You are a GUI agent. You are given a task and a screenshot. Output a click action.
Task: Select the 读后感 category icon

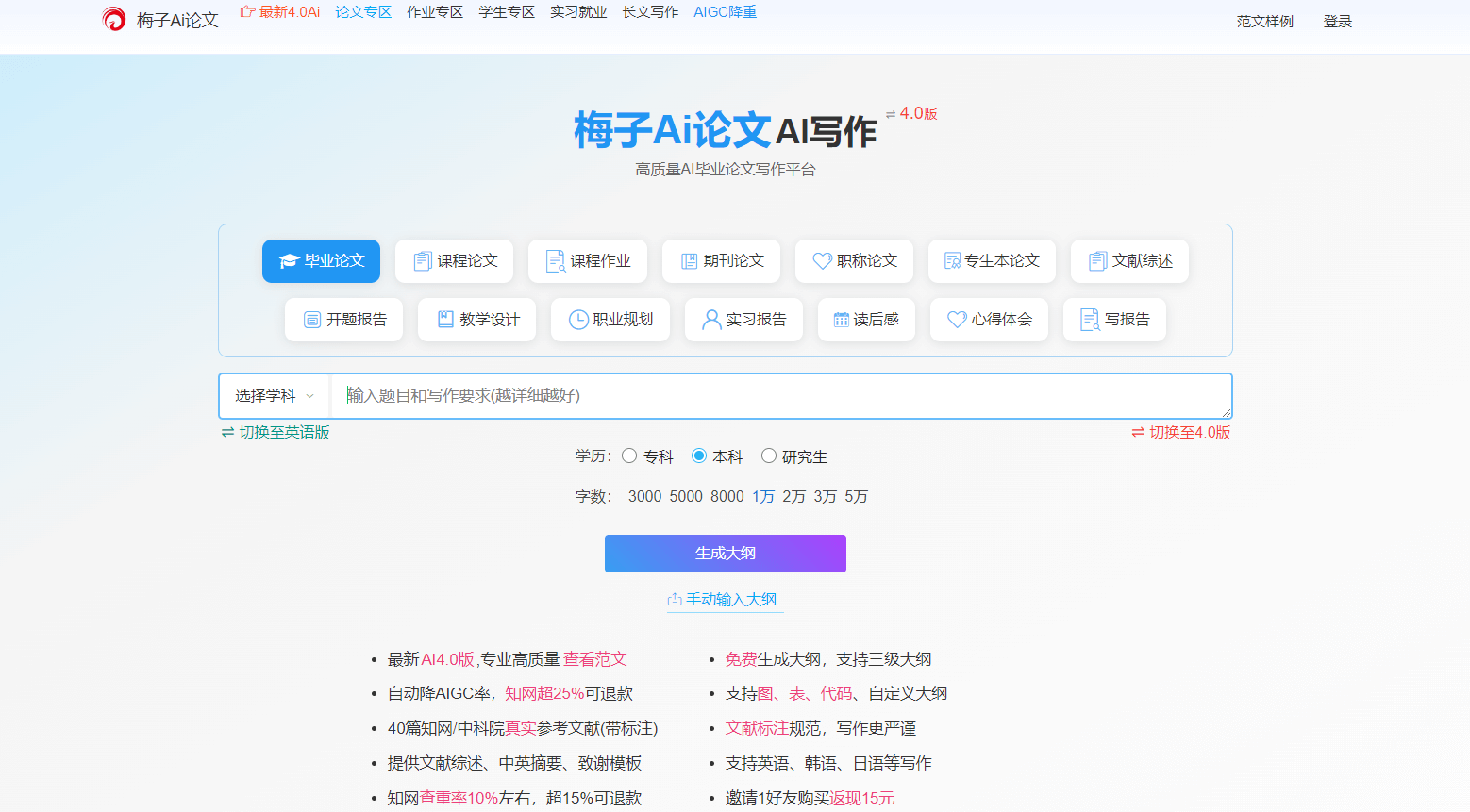842,320
